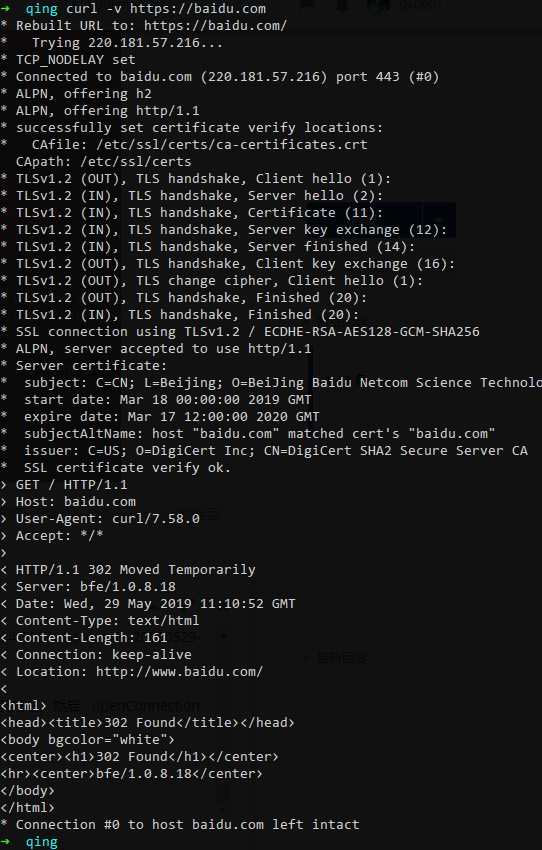Click the ECDHE-RSA-AES128-GCM-SHA256 cipher text
Screen dimensions: 542x850
(372, 331)
